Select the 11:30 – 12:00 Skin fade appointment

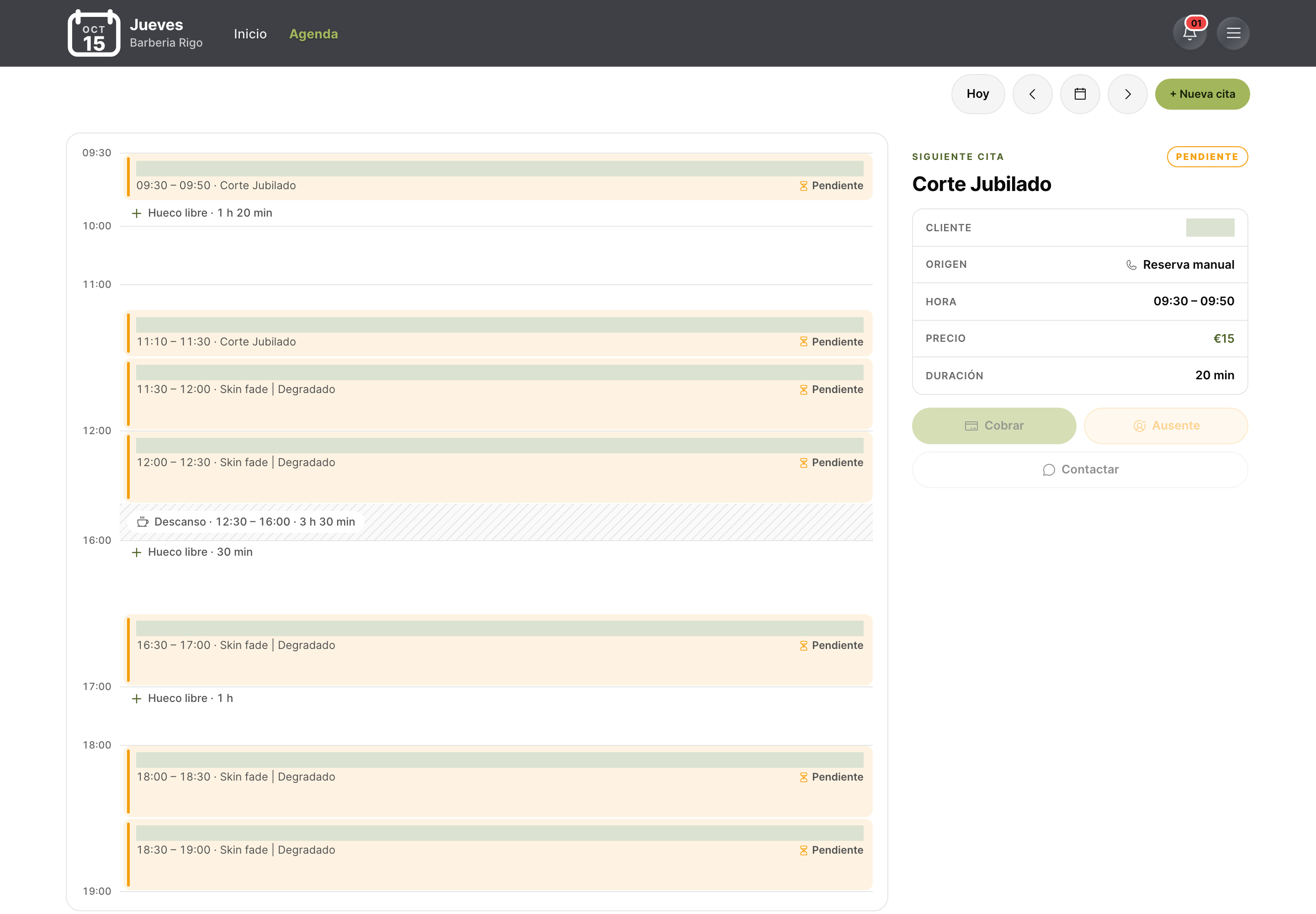tap(498, 394)
